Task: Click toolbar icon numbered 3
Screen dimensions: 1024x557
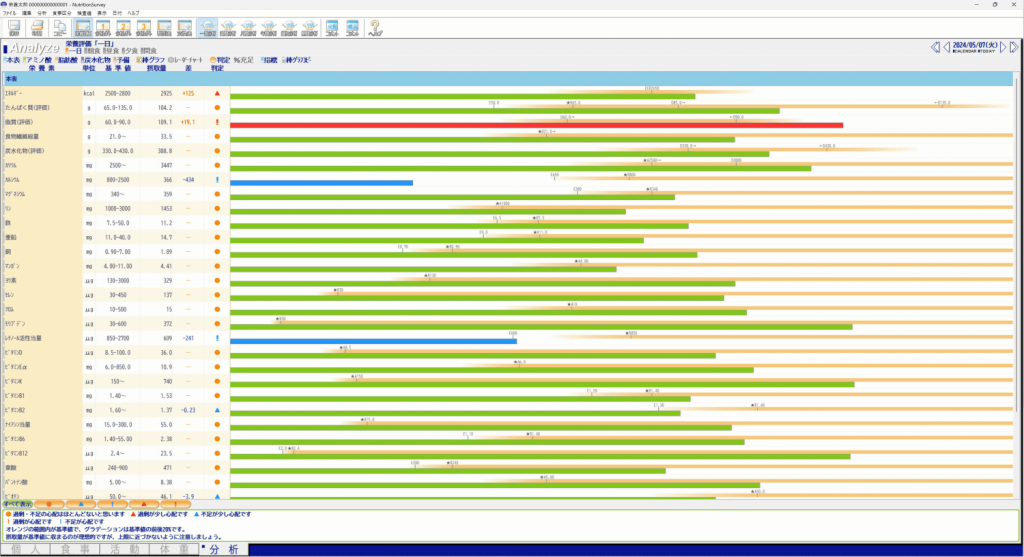Action: [x=144, y=27]
